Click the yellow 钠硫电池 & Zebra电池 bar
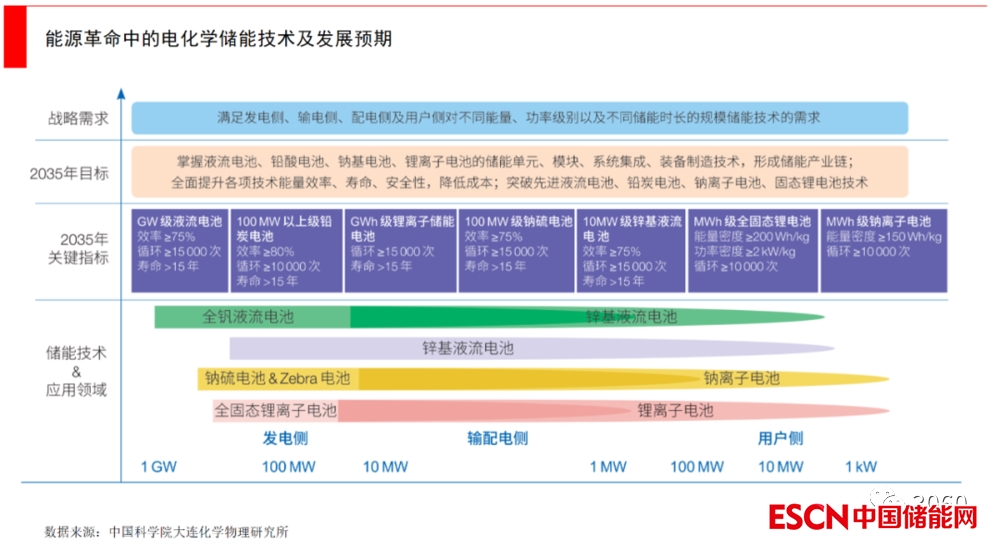Viewport: 1000px width, 545px height. (278, 379)
